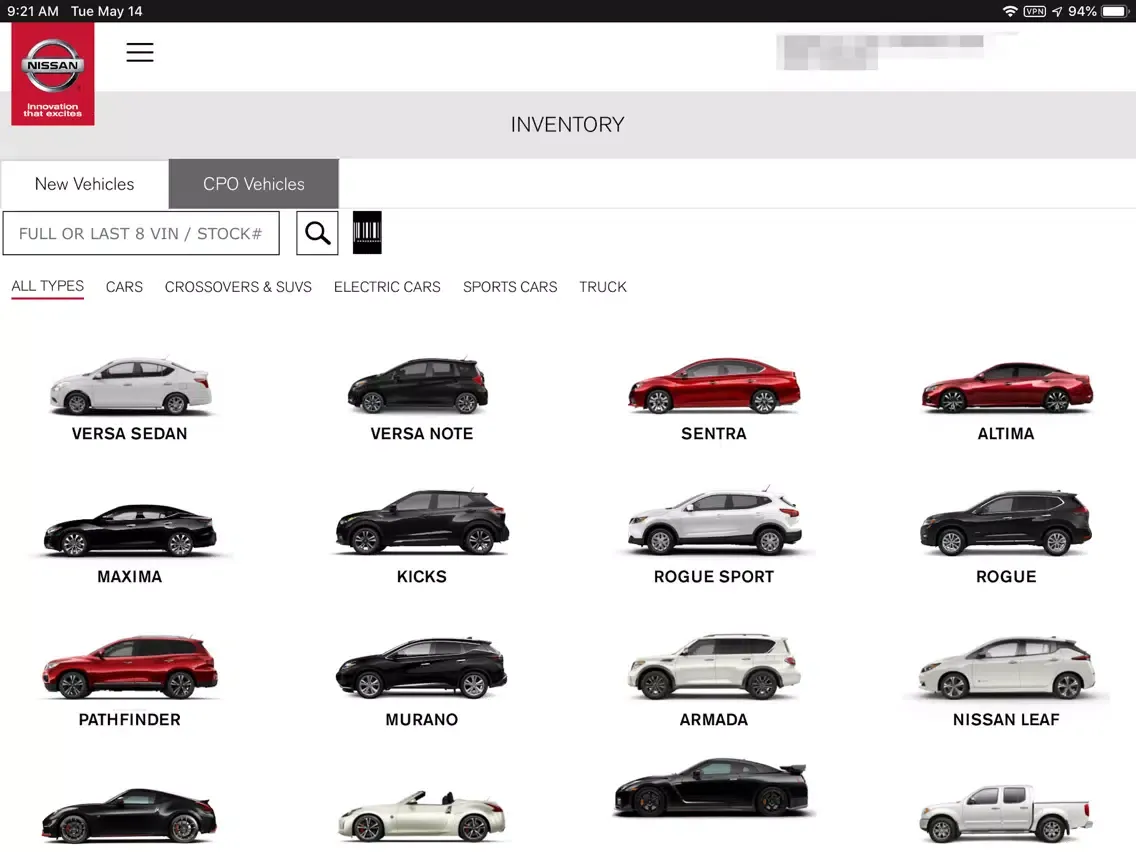Screen dimensions: 1136x852
Task: Select the black Murano image
Action: 422,668
